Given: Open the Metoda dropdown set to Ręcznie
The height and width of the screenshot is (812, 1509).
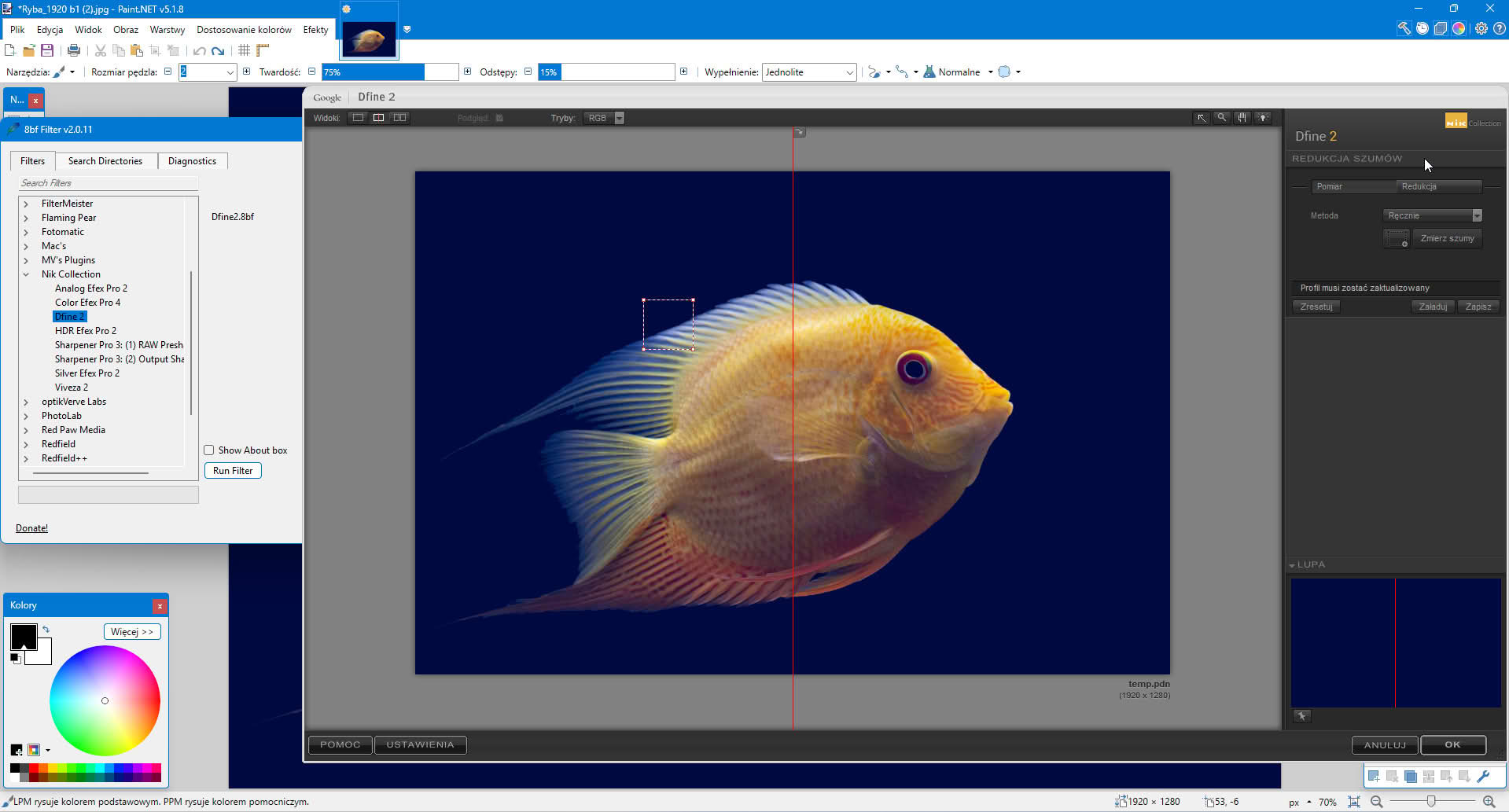Looking at the screenshot, I should pyautogui.click(x=1432, y=215).
